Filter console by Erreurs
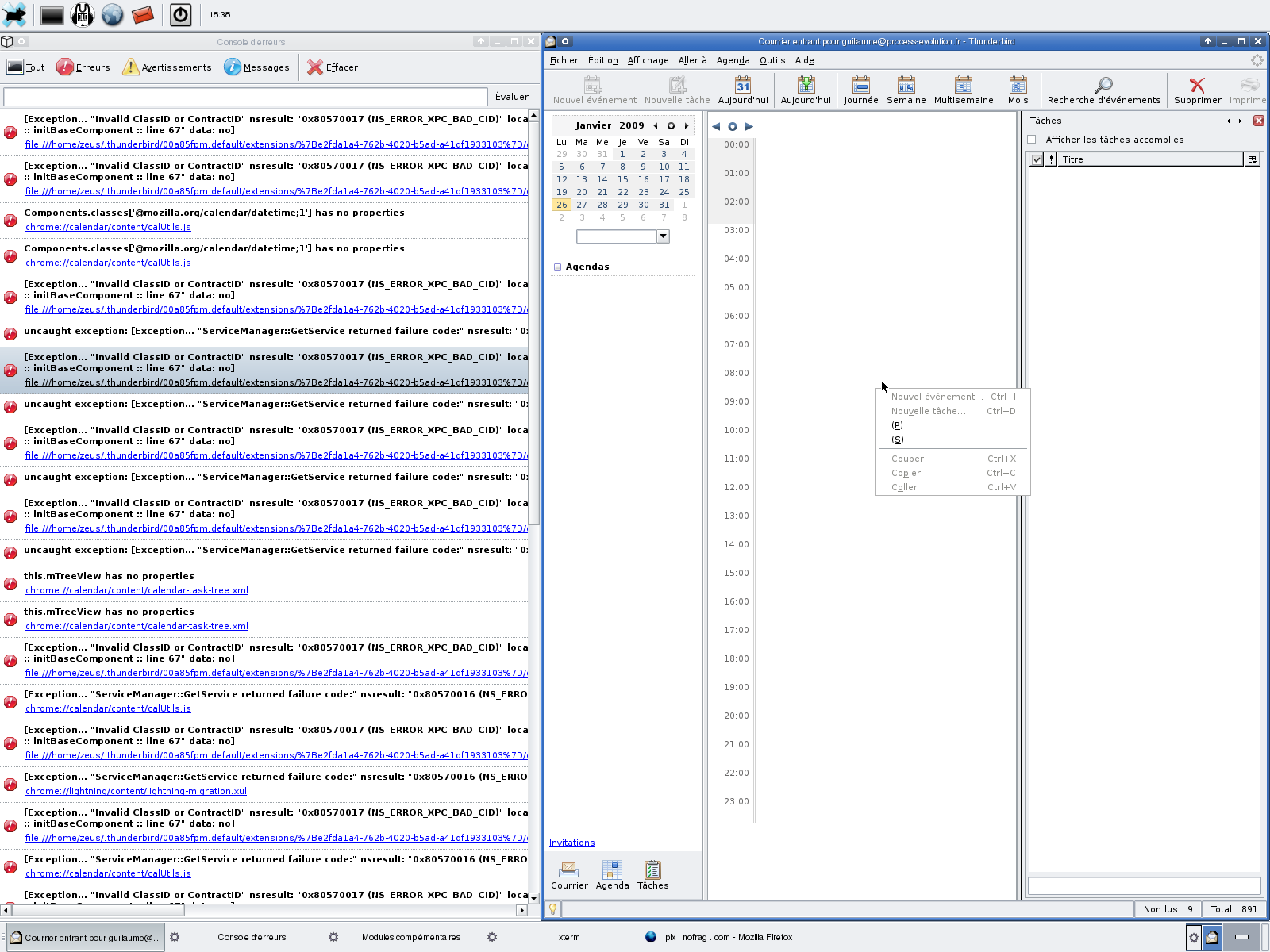The image size is (1270, 952). pos(83,67)
